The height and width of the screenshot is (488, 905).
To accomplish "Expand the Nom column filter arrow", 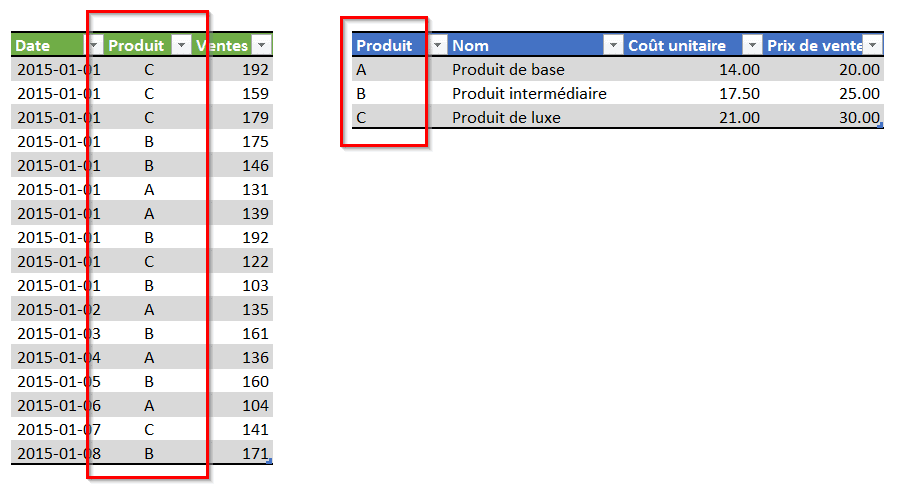I will pos(612,46).
